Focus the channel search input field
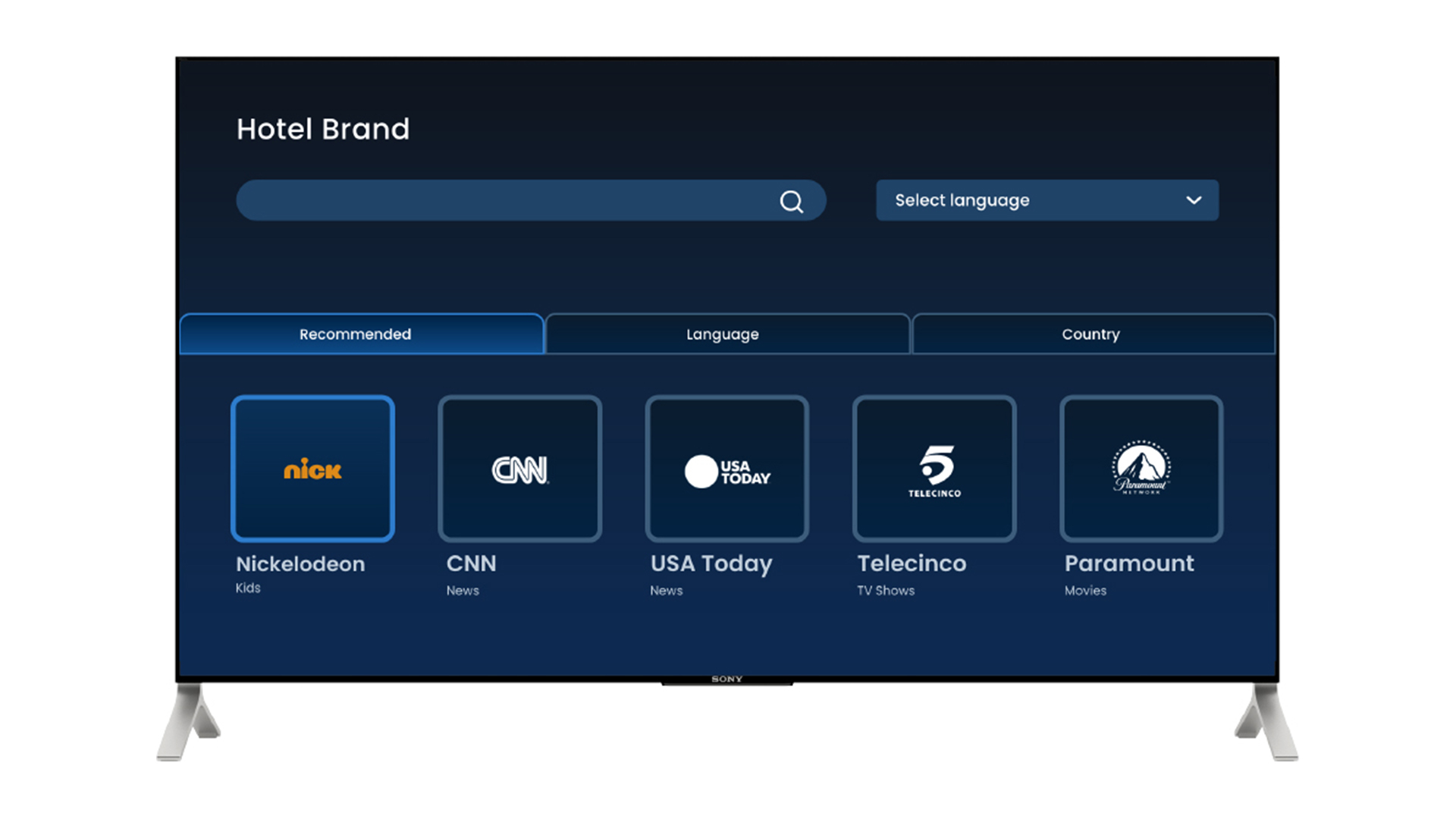 point(531,200)
